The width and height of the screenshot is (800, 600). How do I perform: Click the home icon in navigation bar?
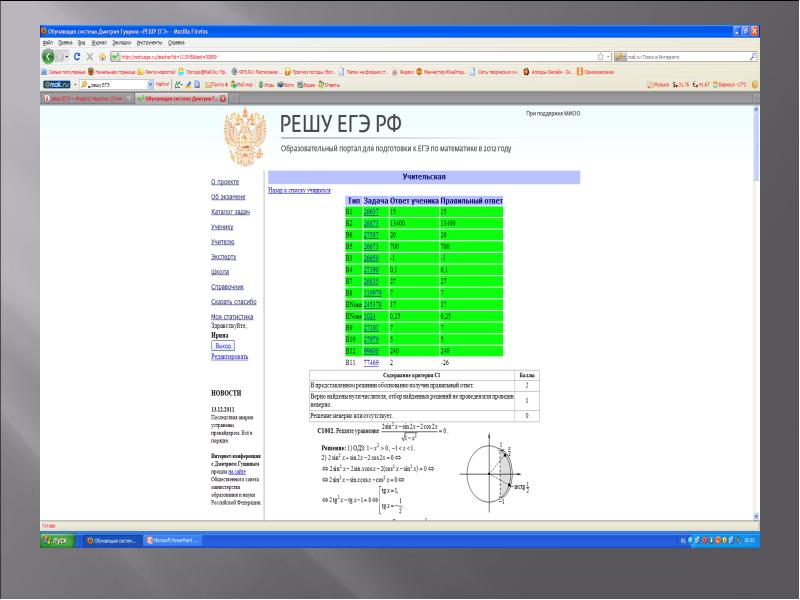102,57
